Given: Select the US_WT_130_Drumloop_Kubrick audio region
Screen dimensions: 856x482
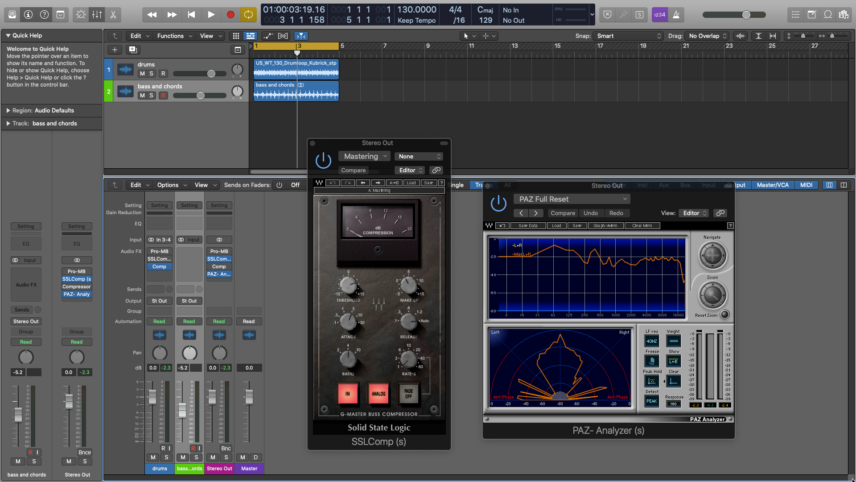Looking at the screenshot, I should tap(296, 69).
